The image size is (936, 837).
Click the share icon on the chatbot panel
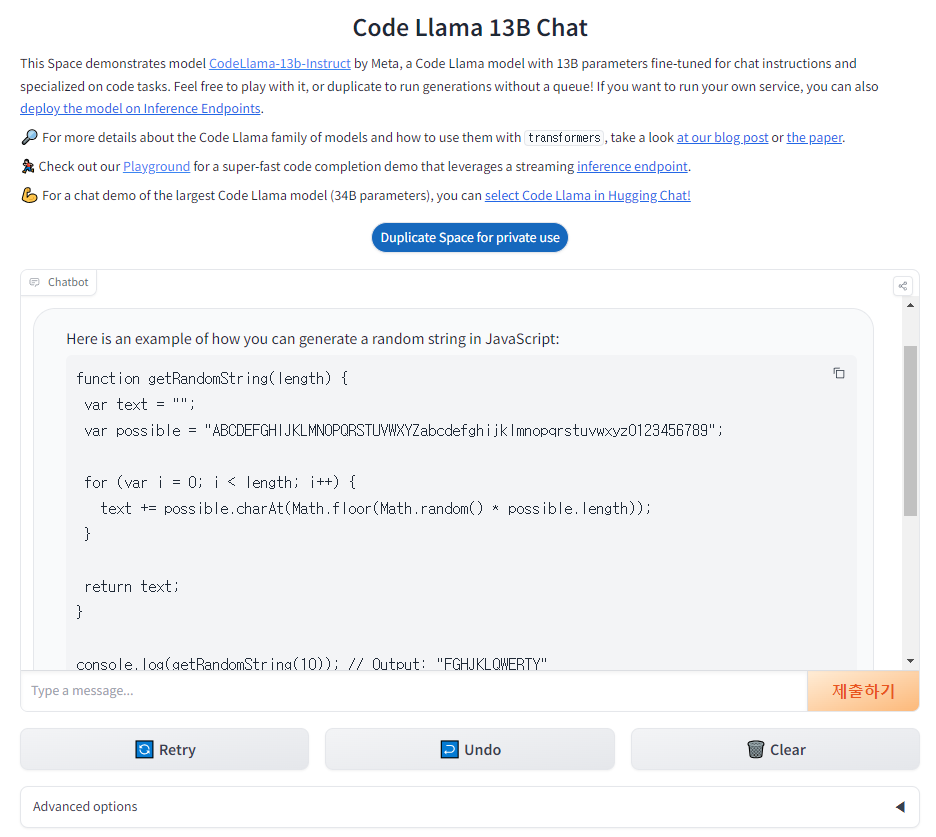coord(903,286)
